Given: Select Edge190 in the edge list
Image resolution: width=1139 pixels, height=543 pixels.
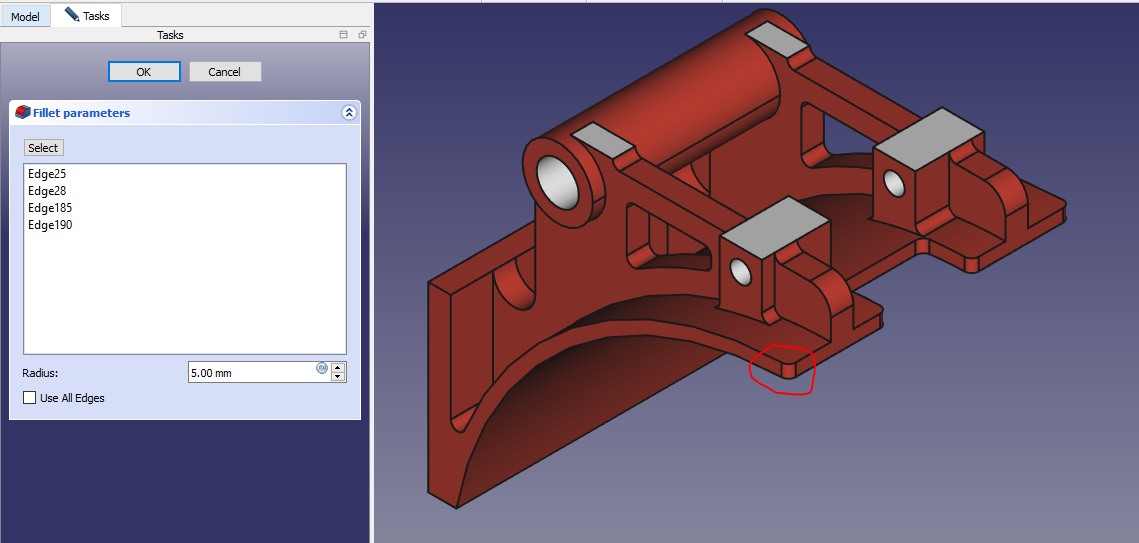Looking at the screenshot, I should (50, 225).
